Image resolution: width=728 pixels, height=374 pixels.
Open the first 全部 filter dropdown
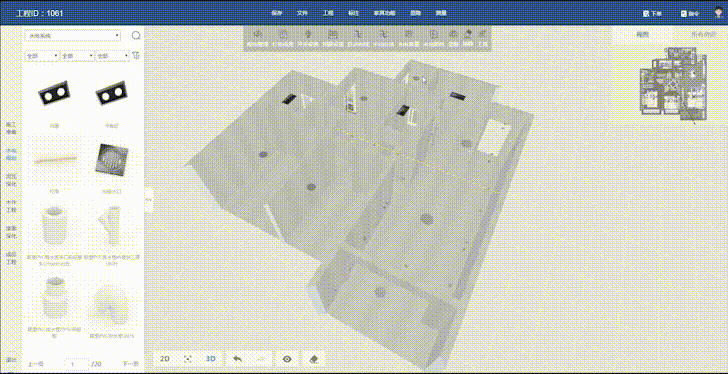(x=42, y=56)
